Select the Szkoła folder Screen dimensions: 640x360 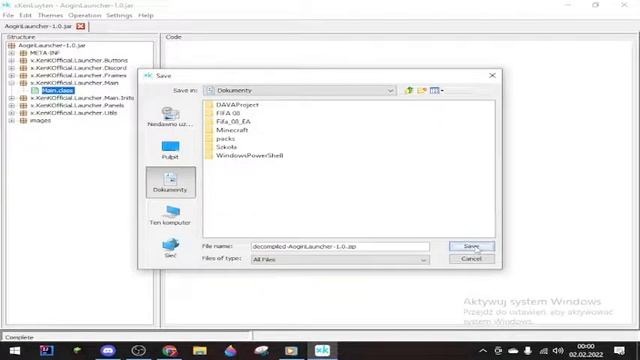221,147
